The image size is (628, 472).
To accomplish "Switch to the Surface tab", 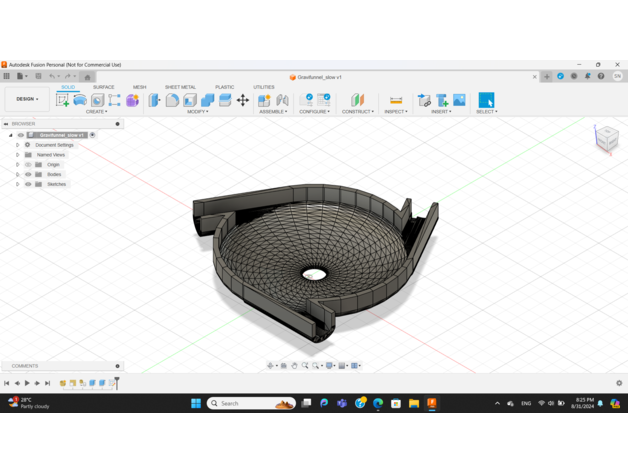I will pyautogui.click(x=104, y=87).
